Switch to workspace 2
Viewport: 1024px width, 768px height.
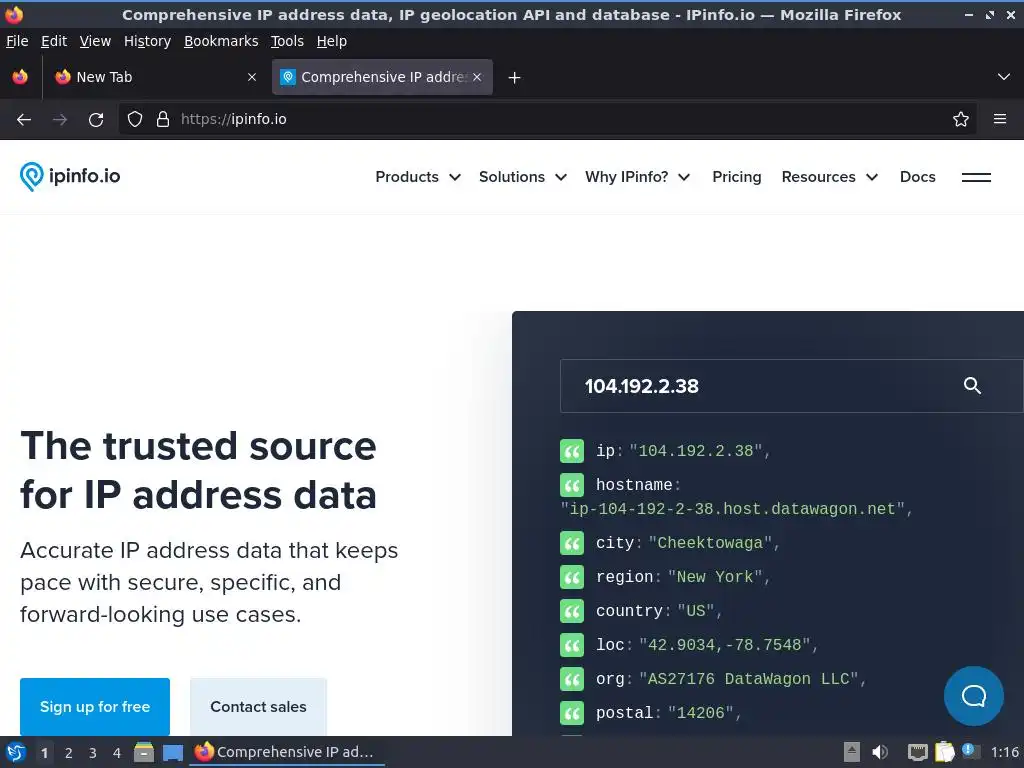[x=69, y=753]
